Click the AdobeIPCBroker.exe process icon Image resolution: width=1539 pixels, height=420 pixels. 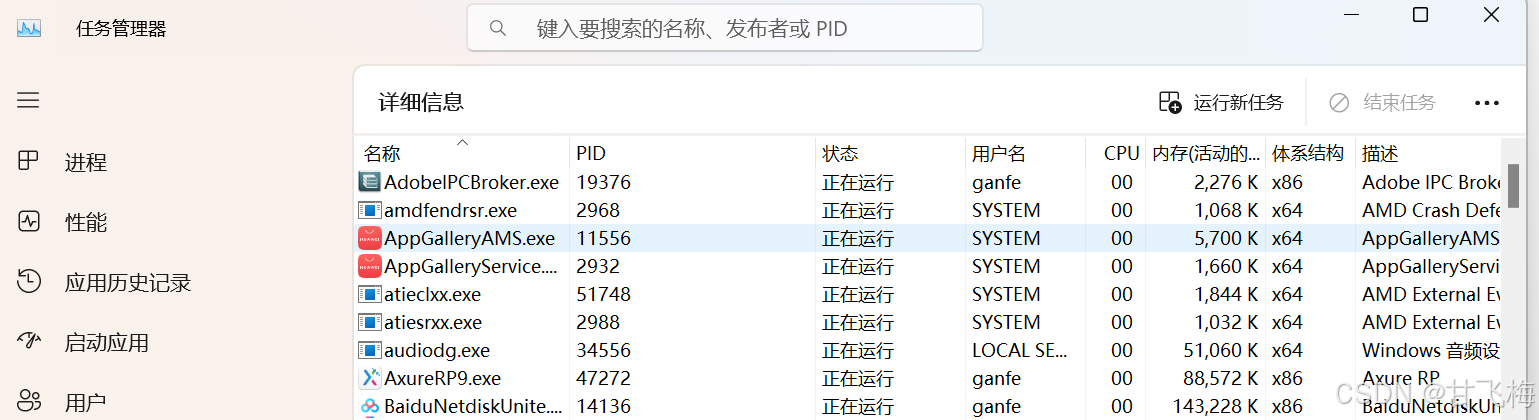(x=370, y=182)
